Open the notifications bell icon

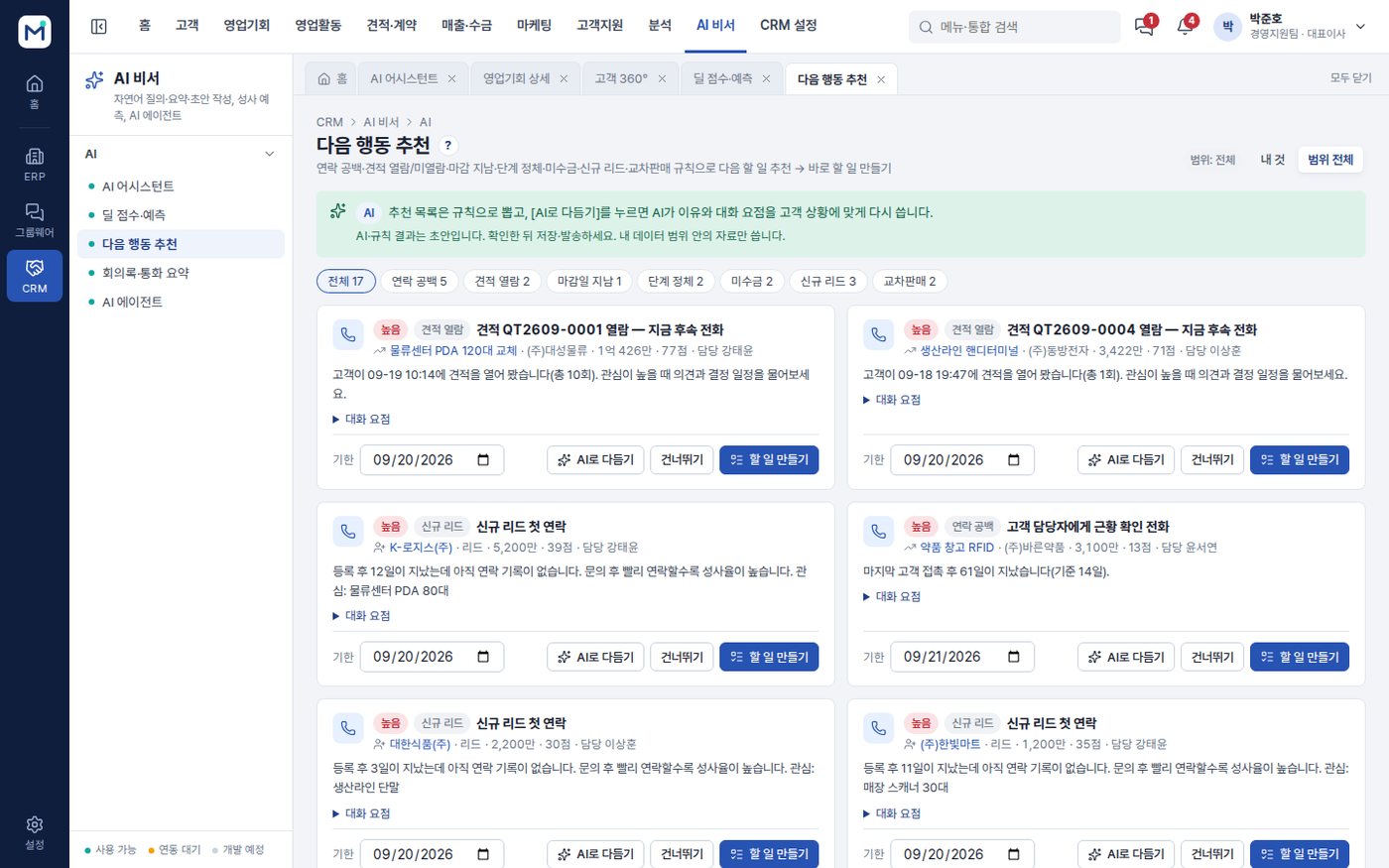click(1185, 27)
